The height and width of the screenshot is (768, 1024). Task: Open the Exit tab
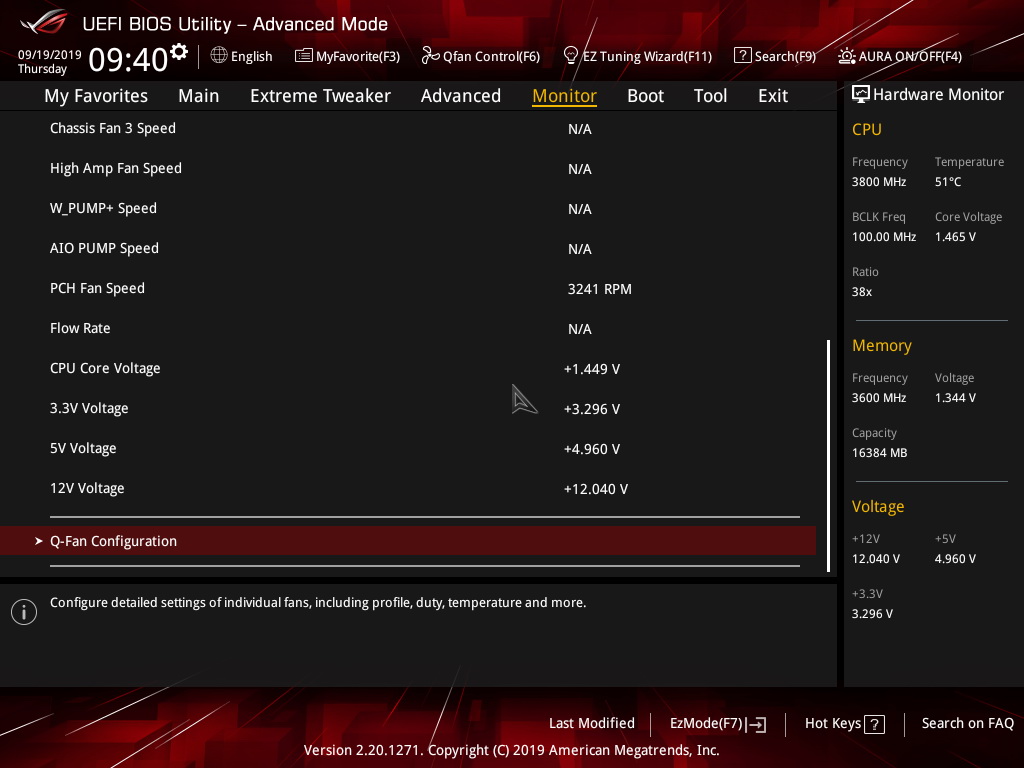coord(773,96)
